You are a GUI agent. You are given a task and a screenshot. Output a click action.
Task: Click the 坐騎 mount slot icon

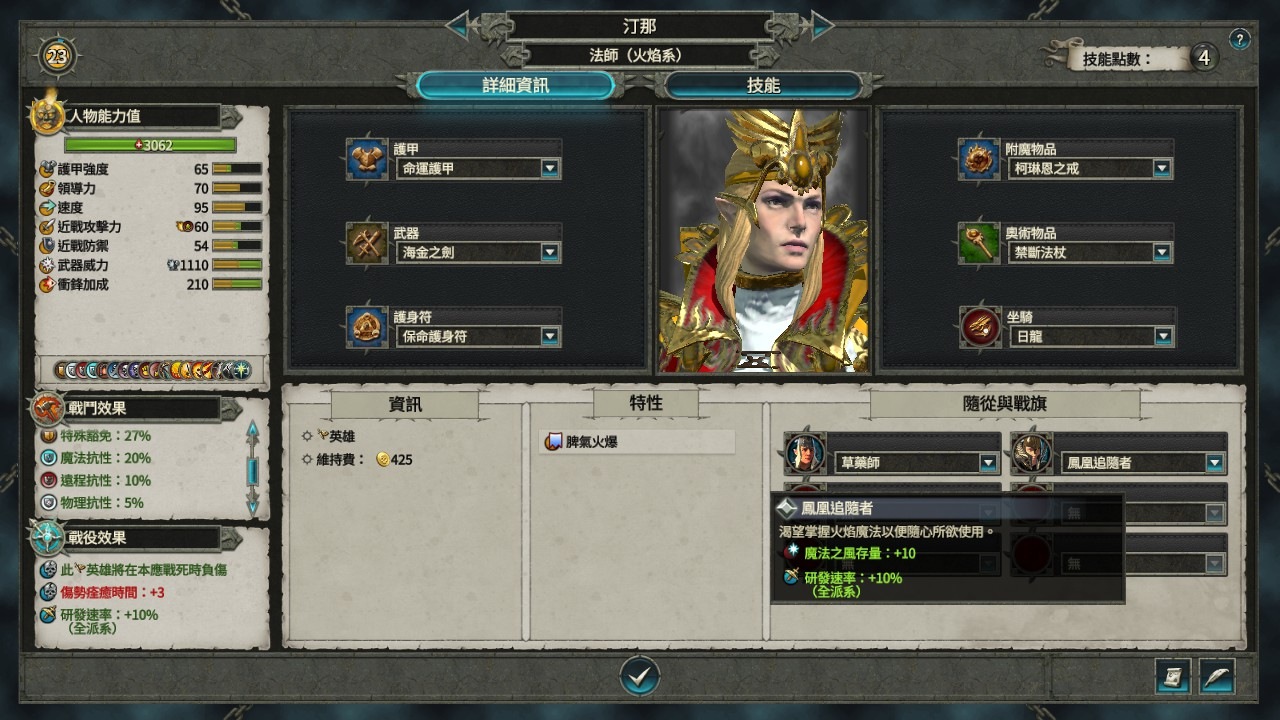point(979,327)
